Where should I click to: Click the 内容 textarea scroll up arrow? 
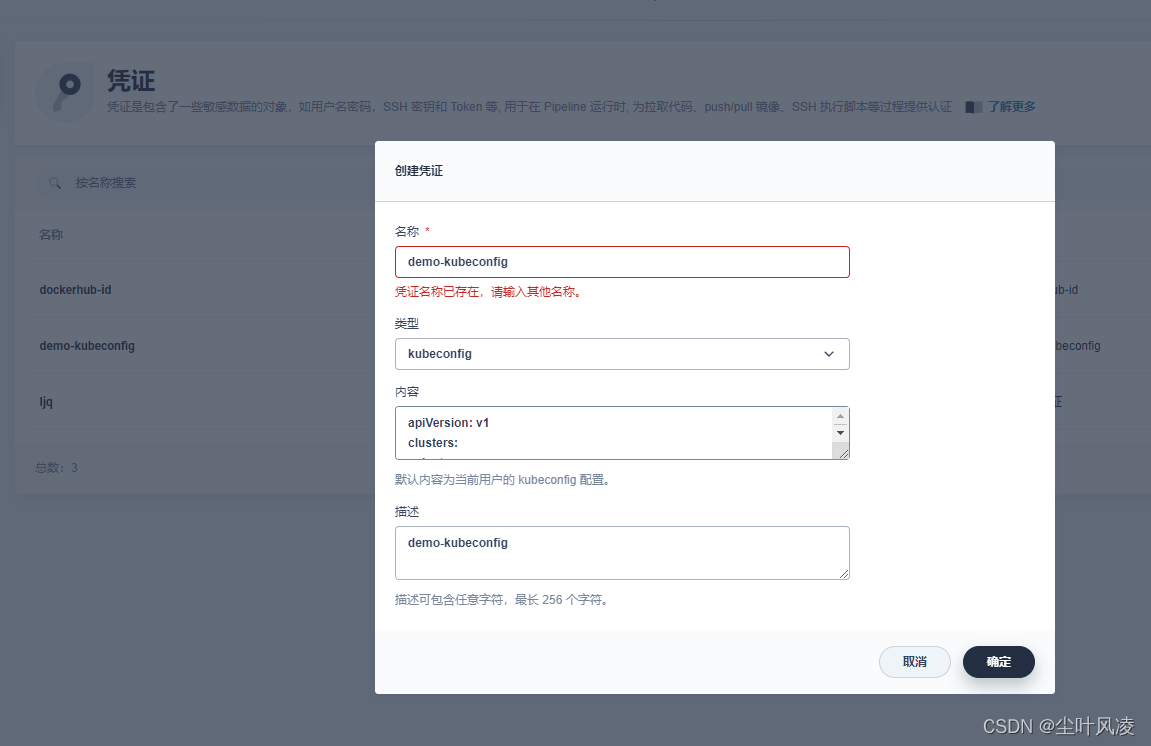click(840, 416)
